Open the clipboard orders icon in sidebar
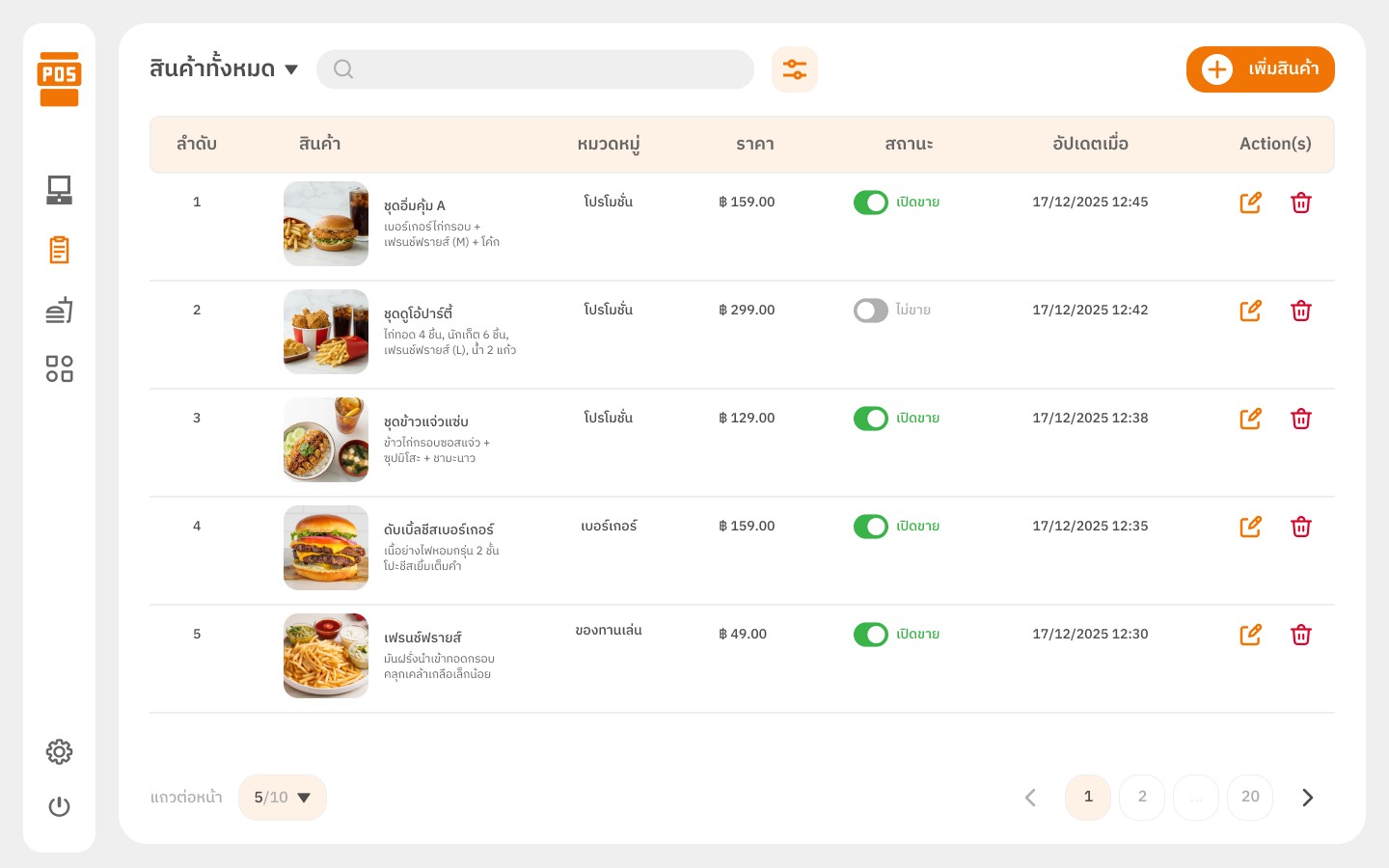This screenshot has height=868, width=1389. tap(59, 250)
